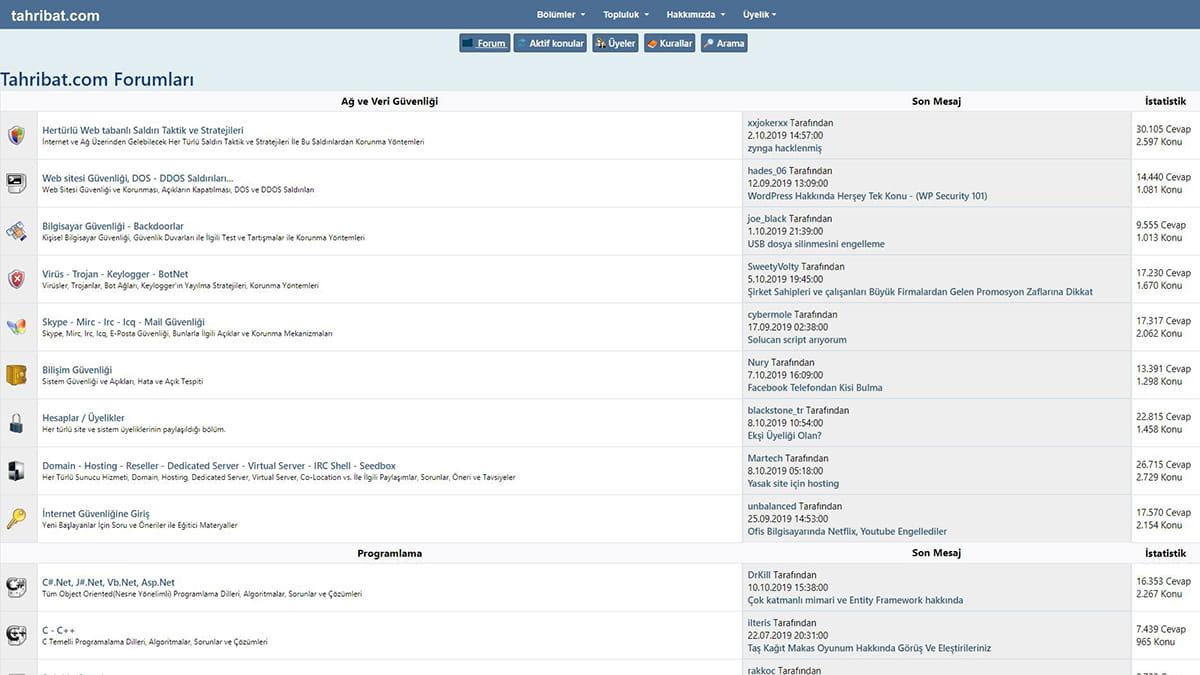Click the shield icon beside Hertürlü Web tabanlı Saldırı
The height and width of the screenshot is (675, 1200).
tap(16, 135)
